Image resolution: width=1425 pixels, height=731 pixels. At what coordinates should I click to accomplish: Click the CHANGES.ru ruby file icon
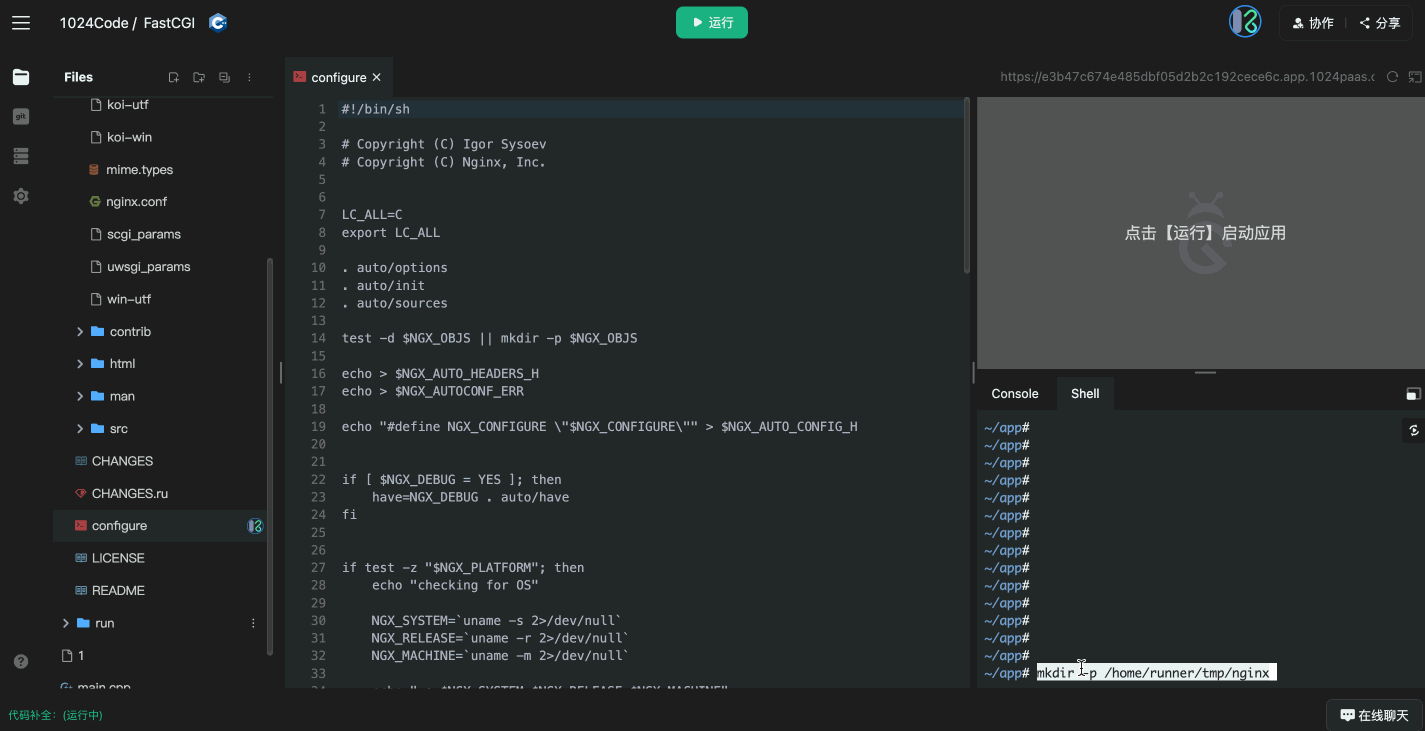click(81, 494)
